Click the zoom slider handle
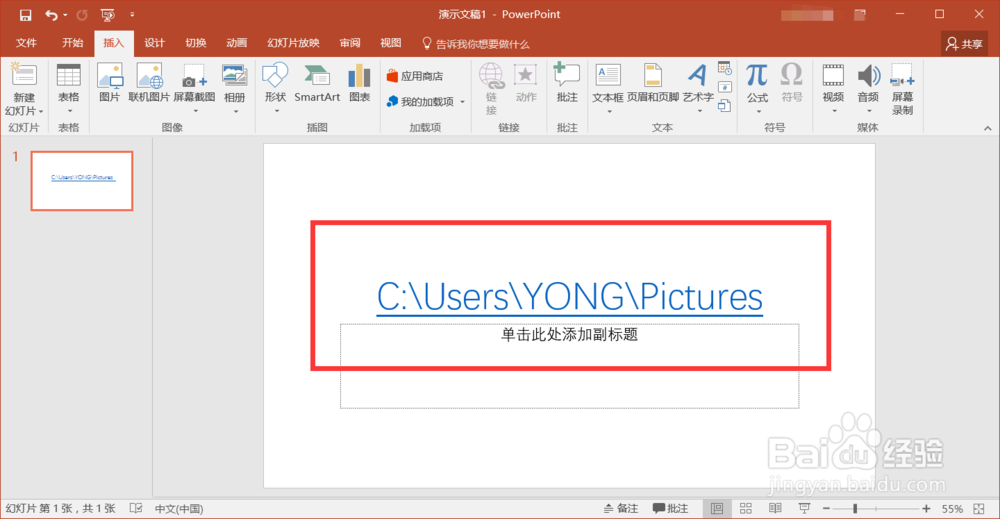The height and width of the screenshot is (519, 1000). pyautogui.click(x=855, y=508)
